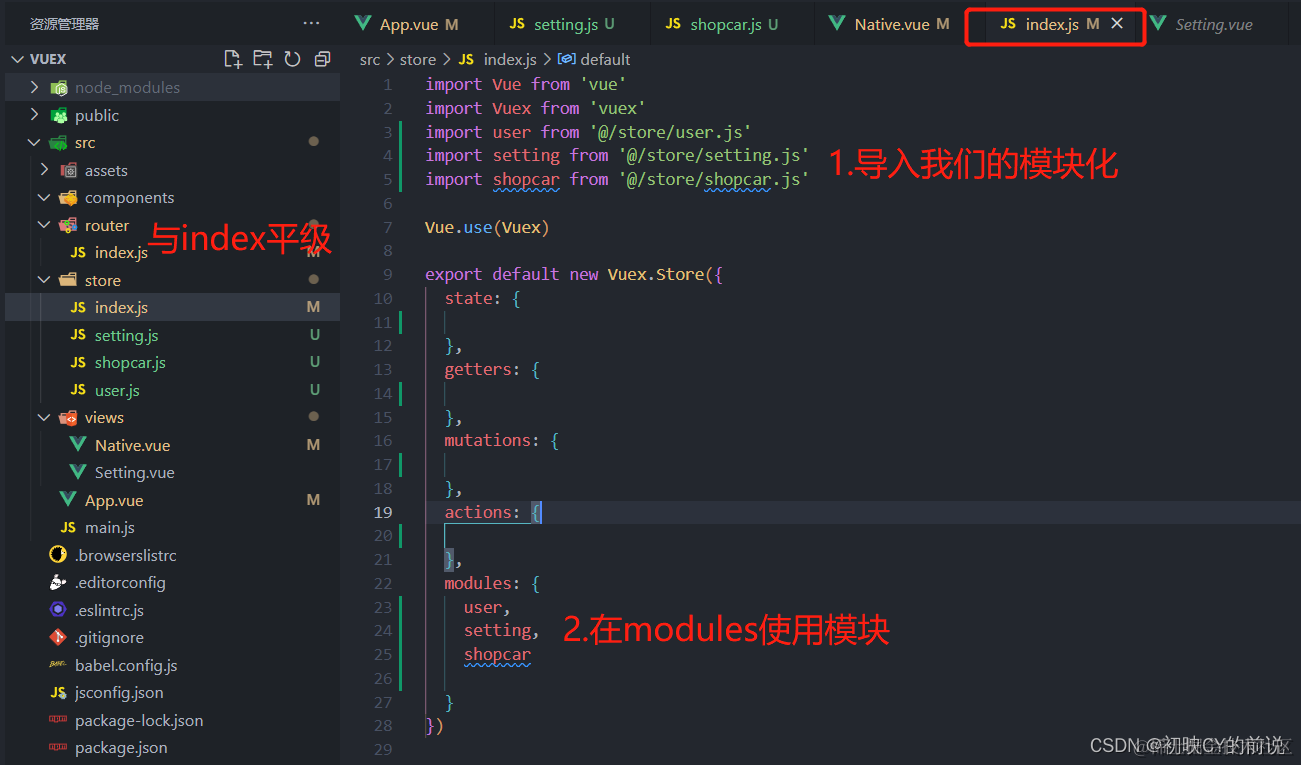1301x765 pixels.
Task: Click the Vue icon beside Native.vue in tree
Action: pyautogui.click(x=78, y=445)
